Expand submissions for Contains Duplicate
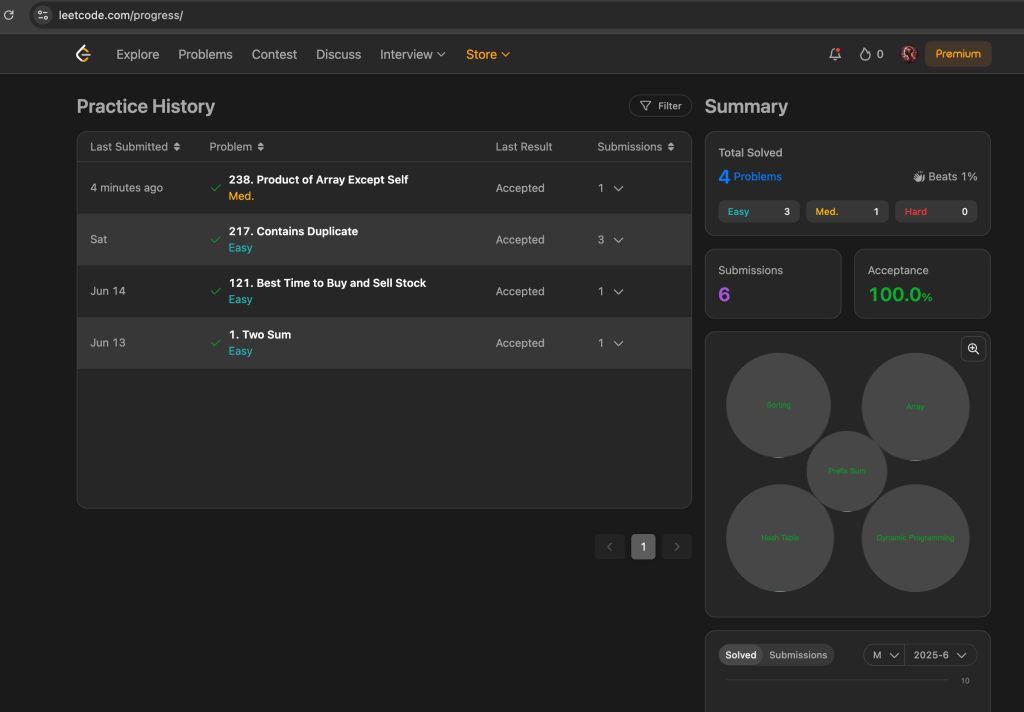This screenshot has height=712, width=1024. pos(618,240)
